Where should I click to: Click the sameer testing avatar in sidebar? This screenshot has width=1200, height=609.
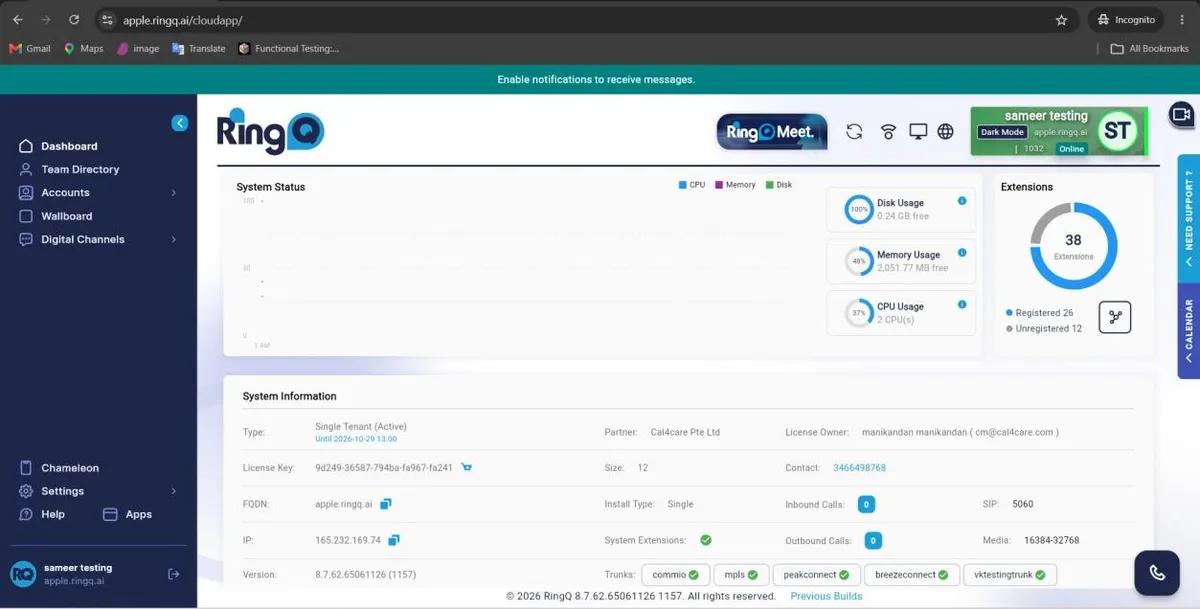pos(23,574)
